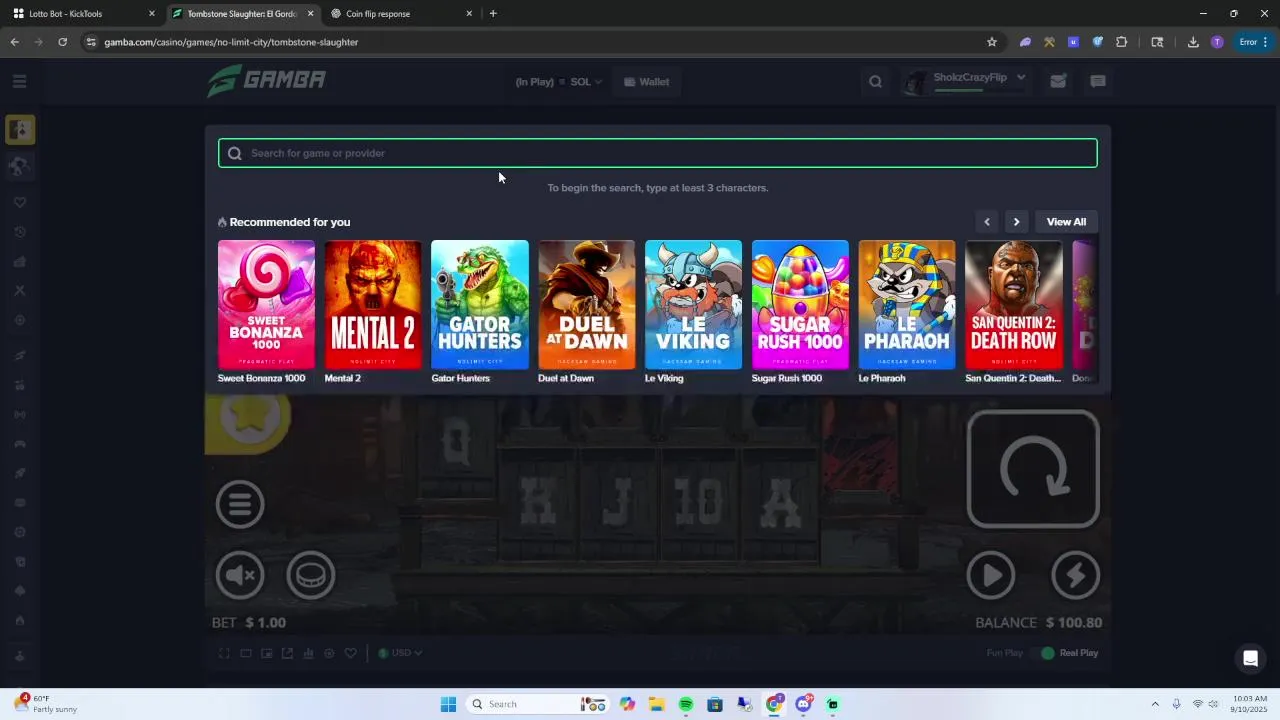Focus the Search for game or provider field

(658, 153)
